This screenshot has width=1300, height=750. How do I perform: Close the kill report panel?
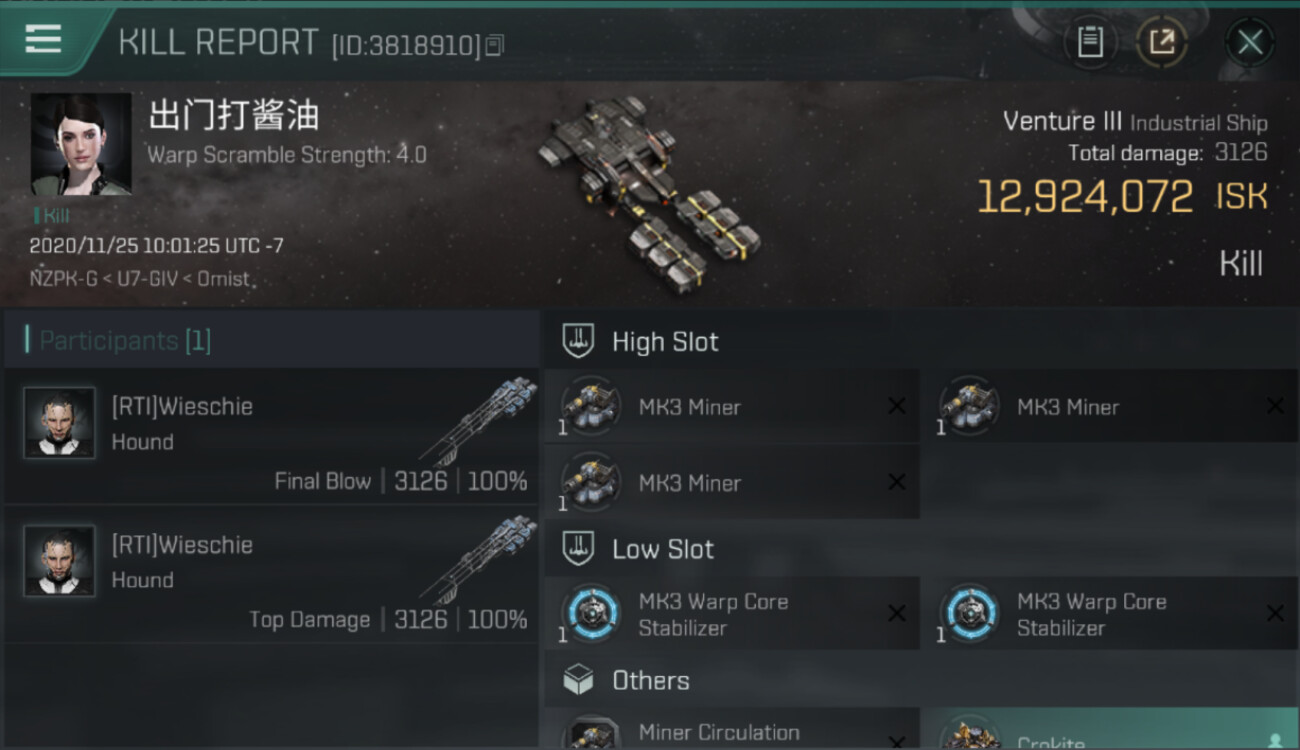[1250, 42]
